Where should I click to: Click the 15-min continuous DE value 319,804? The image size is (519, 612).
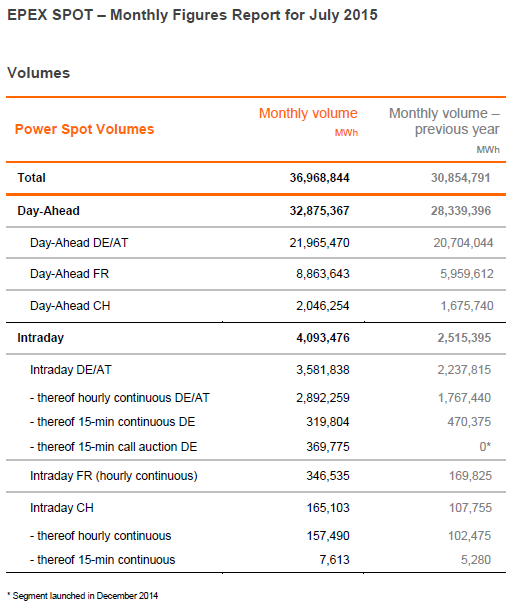coord(327,422)
